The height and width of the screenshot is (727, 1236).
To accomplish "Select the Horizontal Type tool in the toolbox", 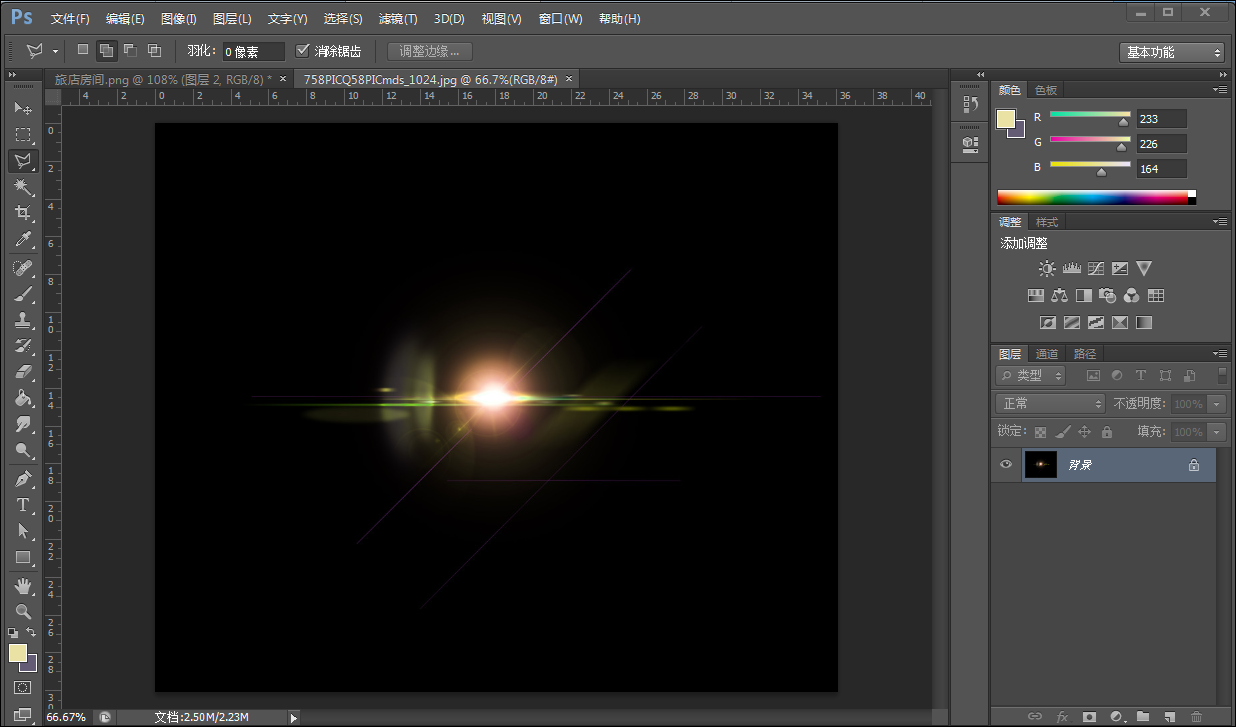I will pos(23,505).
